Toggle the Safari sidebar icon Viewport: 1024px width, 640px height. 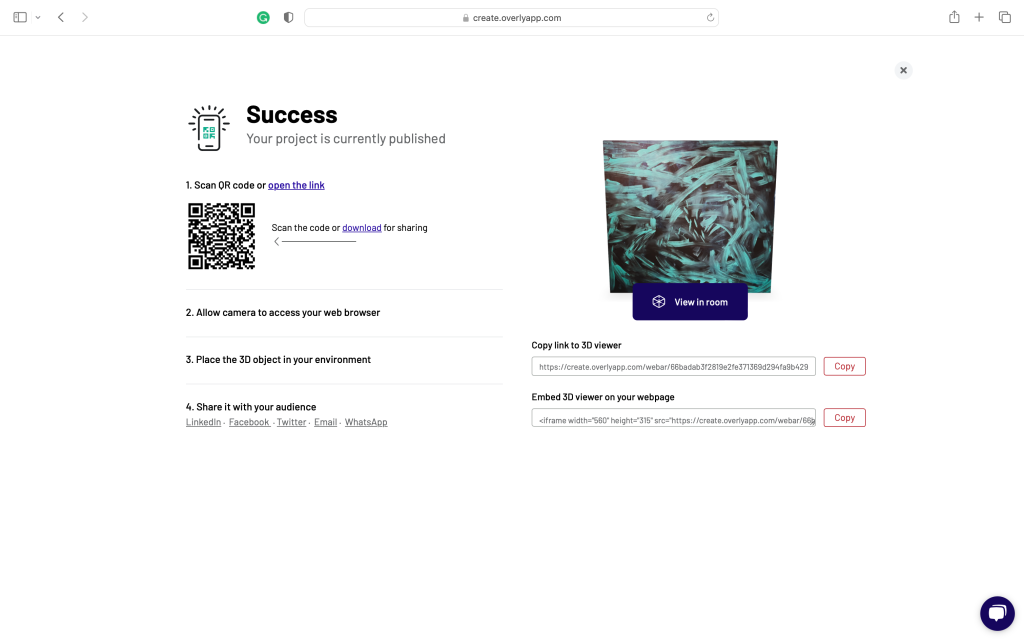coord(18,17)
